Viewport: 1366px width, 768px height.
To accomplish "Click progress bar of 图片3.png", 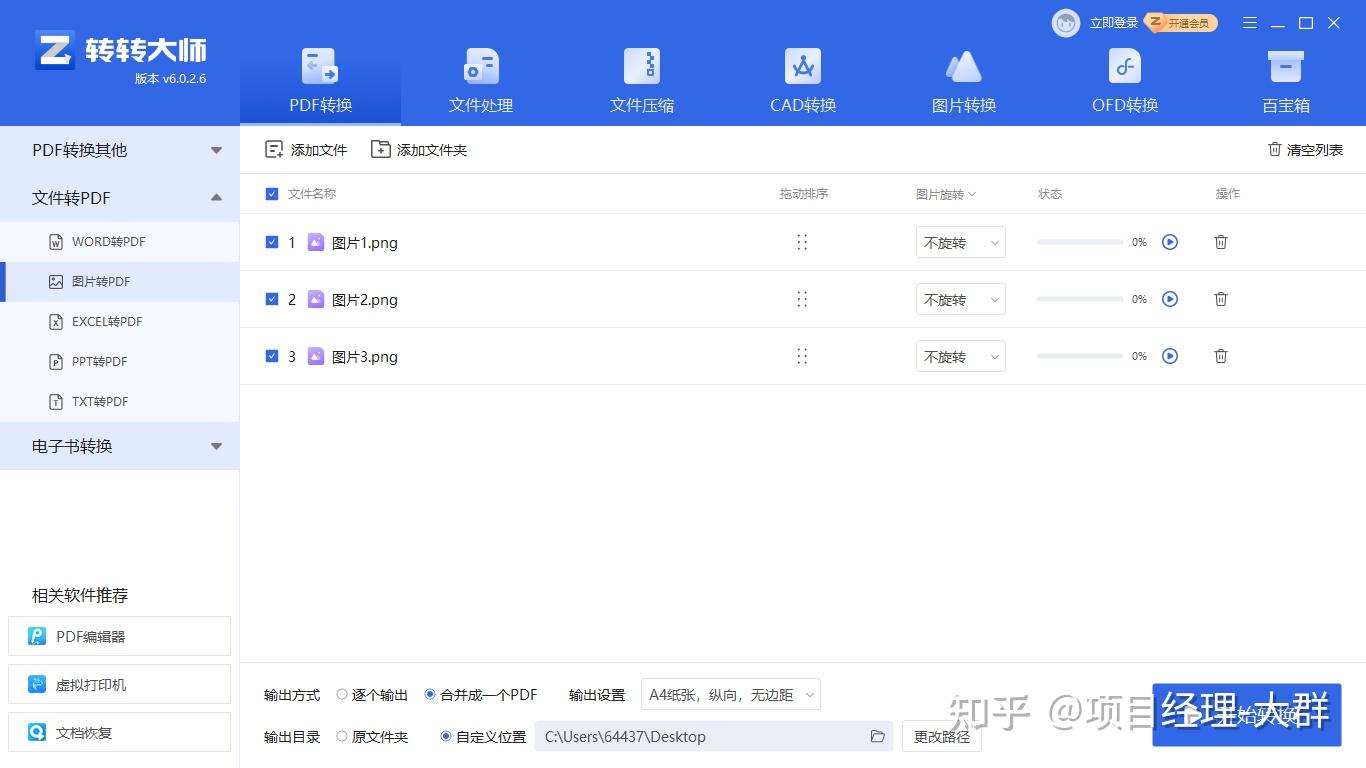I will [1080, 356].
